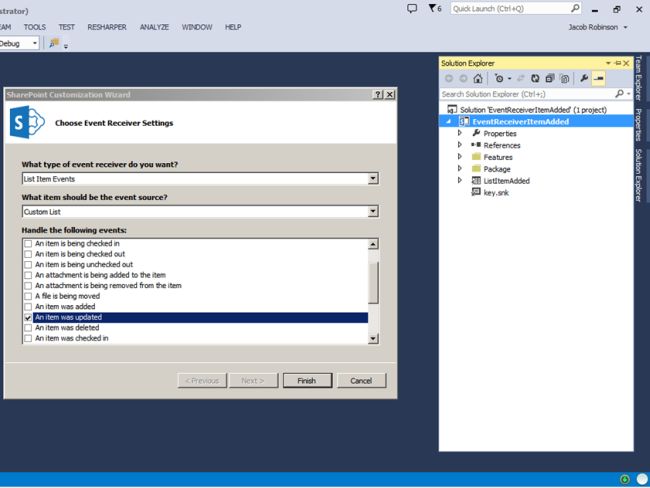The height and width of the screenshot is (488, 650).
Task: Open the TOOLS menu
Action: (35, 27)
